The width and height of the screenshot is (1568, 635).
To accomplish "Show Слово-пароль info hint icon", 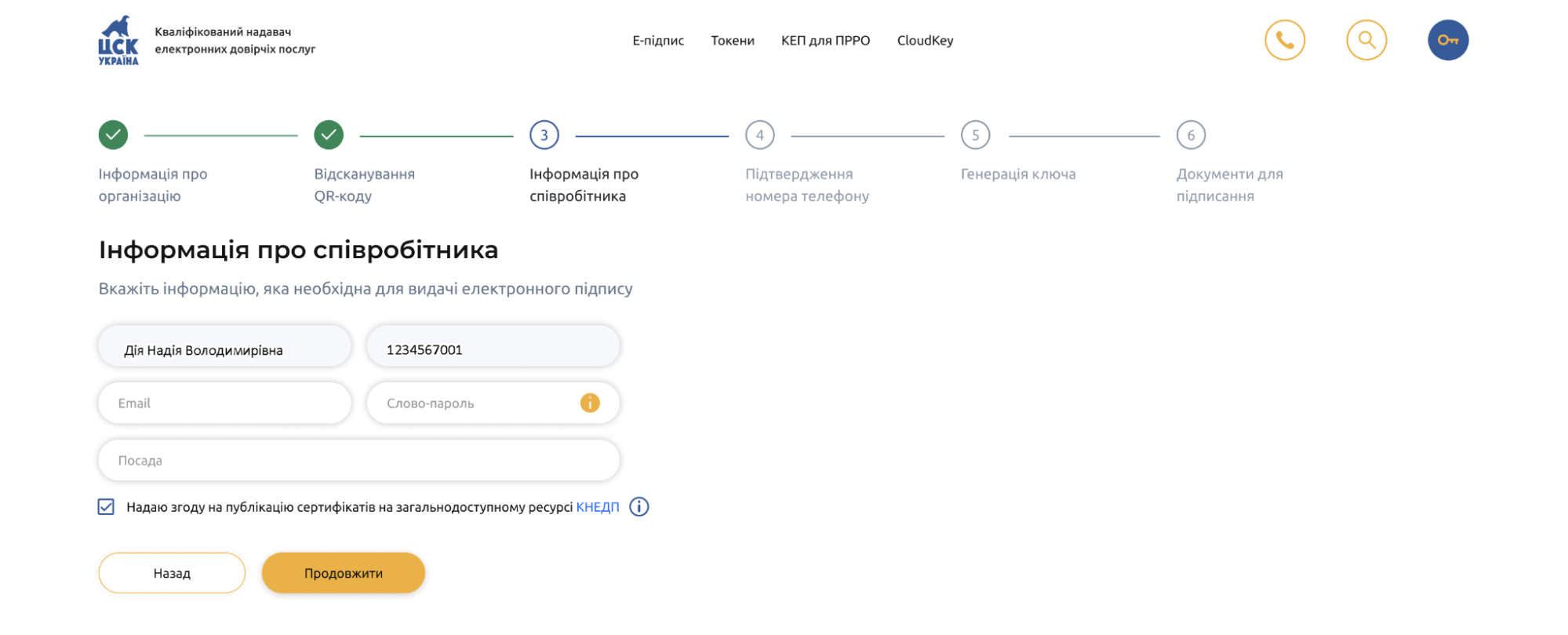I will pyautogui.click(x=590, y=403).
